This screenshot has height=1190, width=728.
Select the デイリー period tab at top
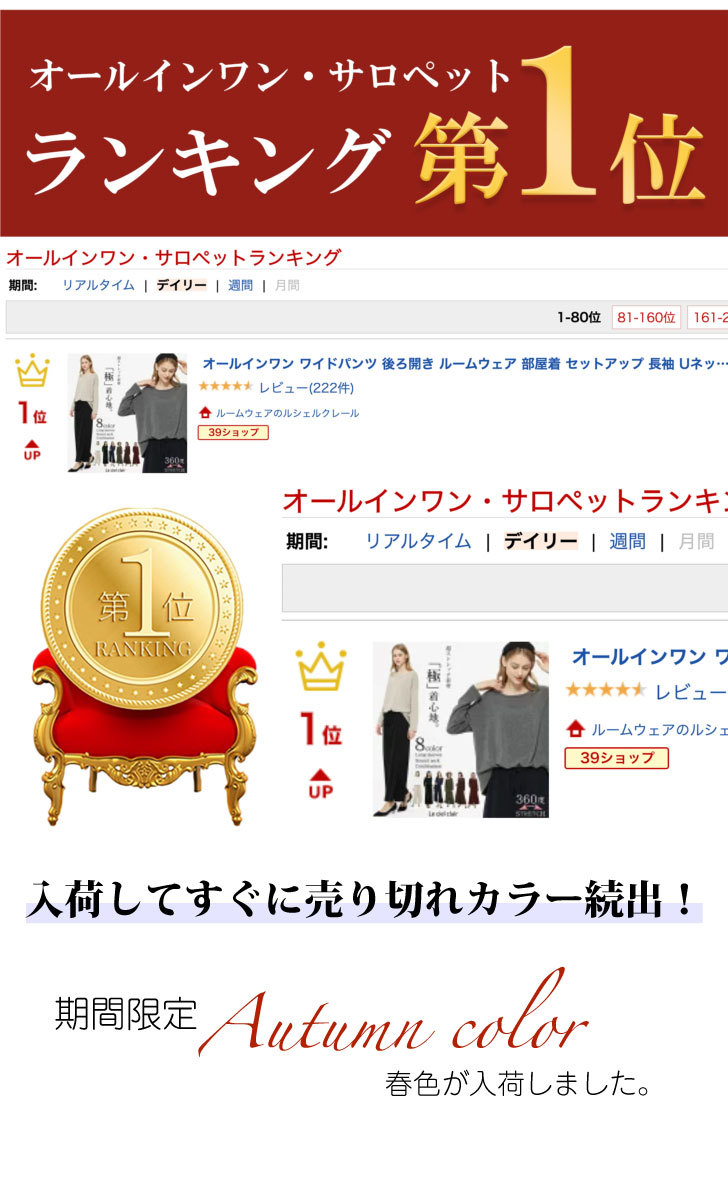(181, 285)
